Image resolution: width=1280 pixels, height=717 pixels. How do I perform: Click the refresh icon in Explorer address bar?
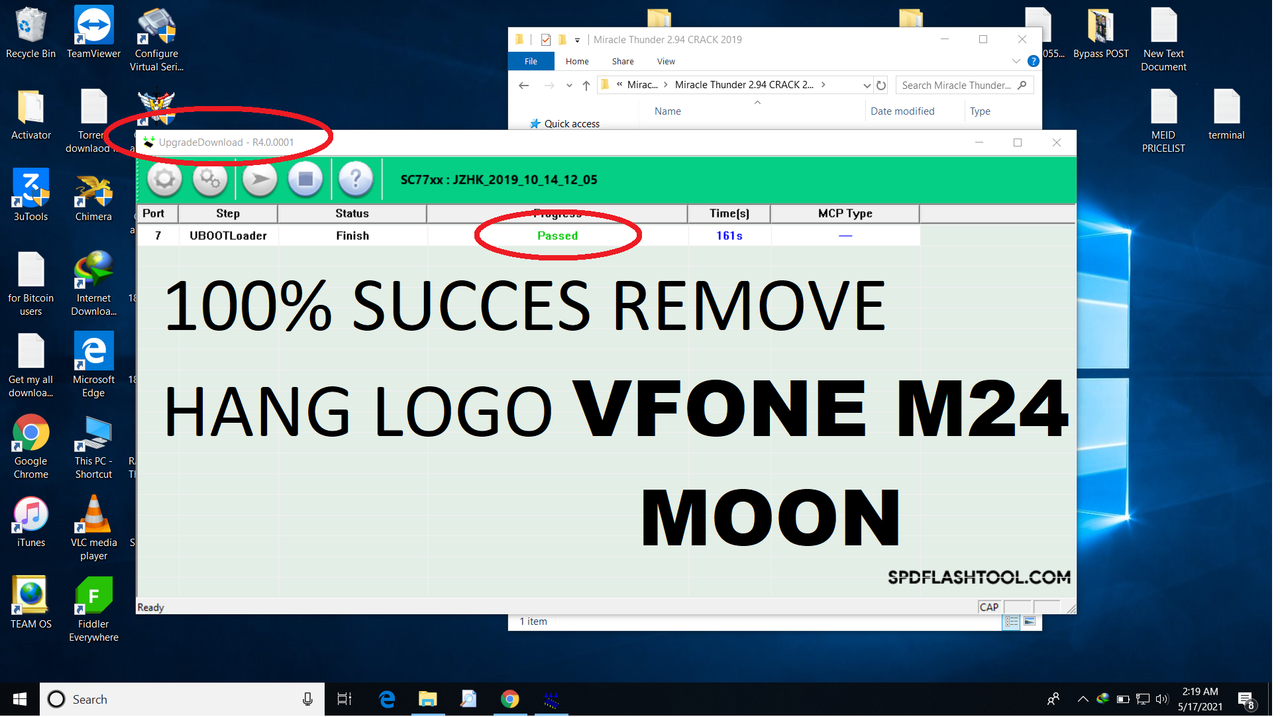click(x=881, y=85)
